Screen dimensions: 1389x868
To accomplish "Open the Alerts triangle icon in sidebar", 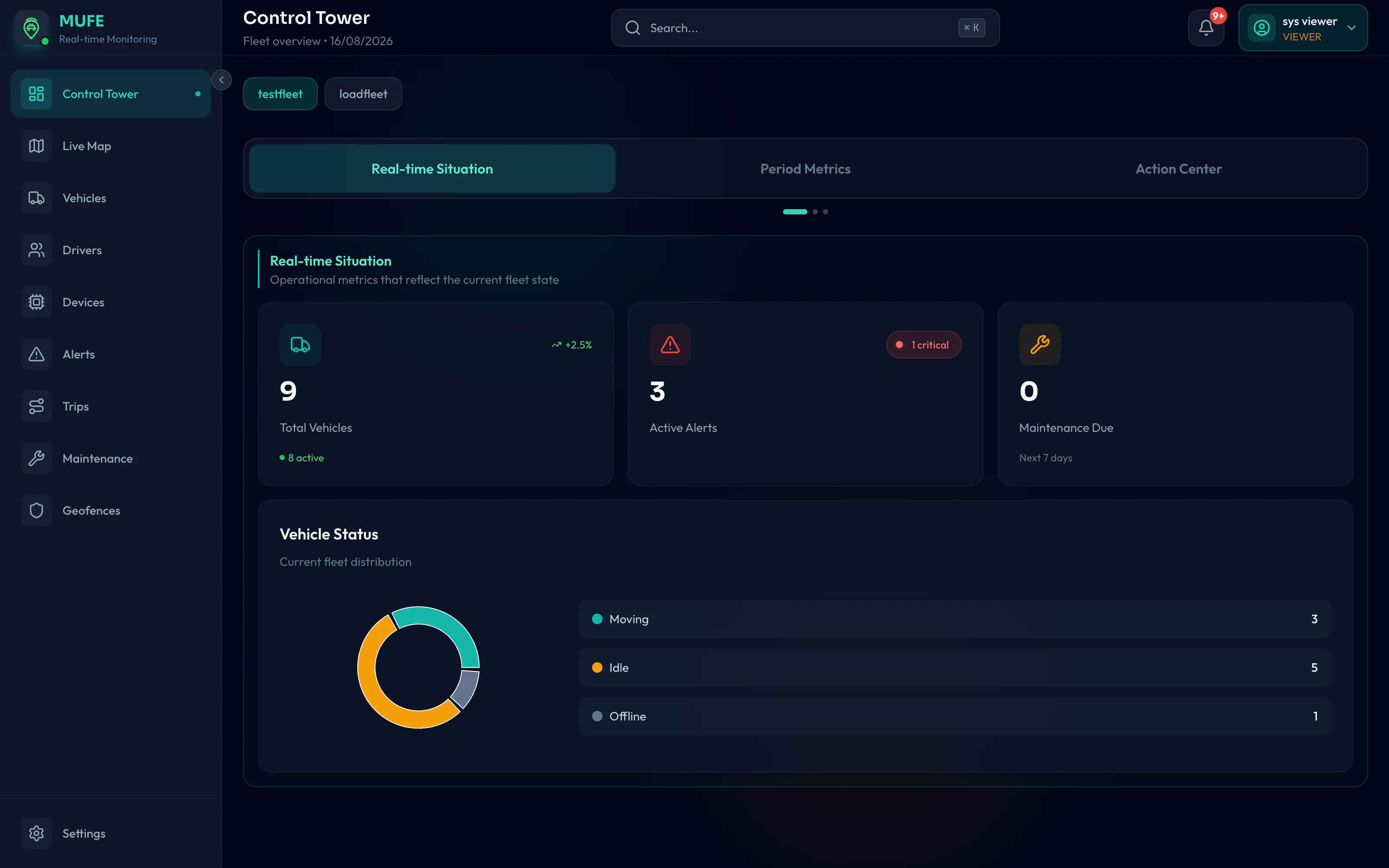I will 36,354.
